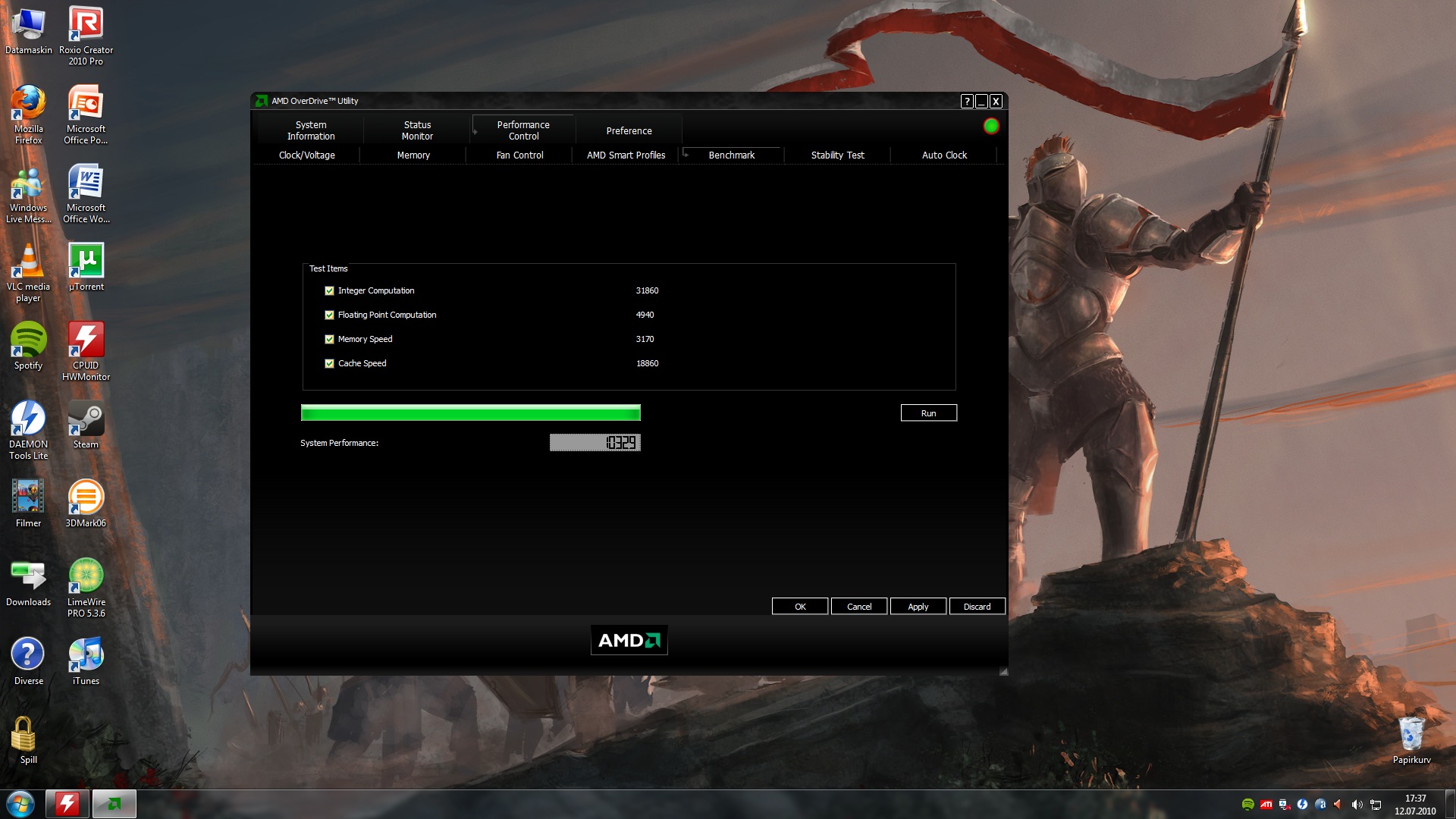The width and height of the screenshot is (1456, 819).
Task: Open the Steam desktop icon
Action: 86,425
